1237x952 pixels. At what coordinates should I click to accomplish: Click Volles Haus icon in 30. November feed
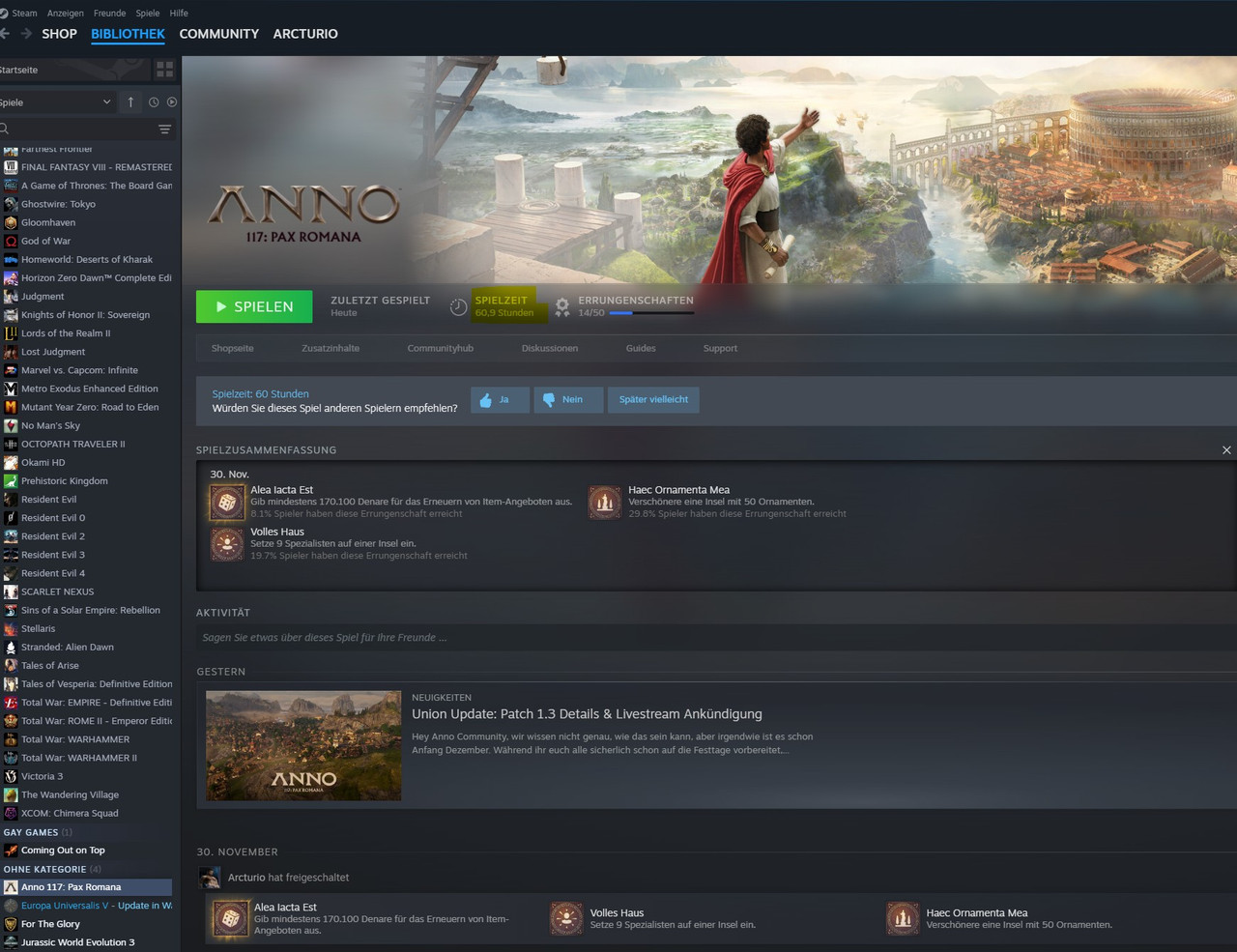pos(566,918)
